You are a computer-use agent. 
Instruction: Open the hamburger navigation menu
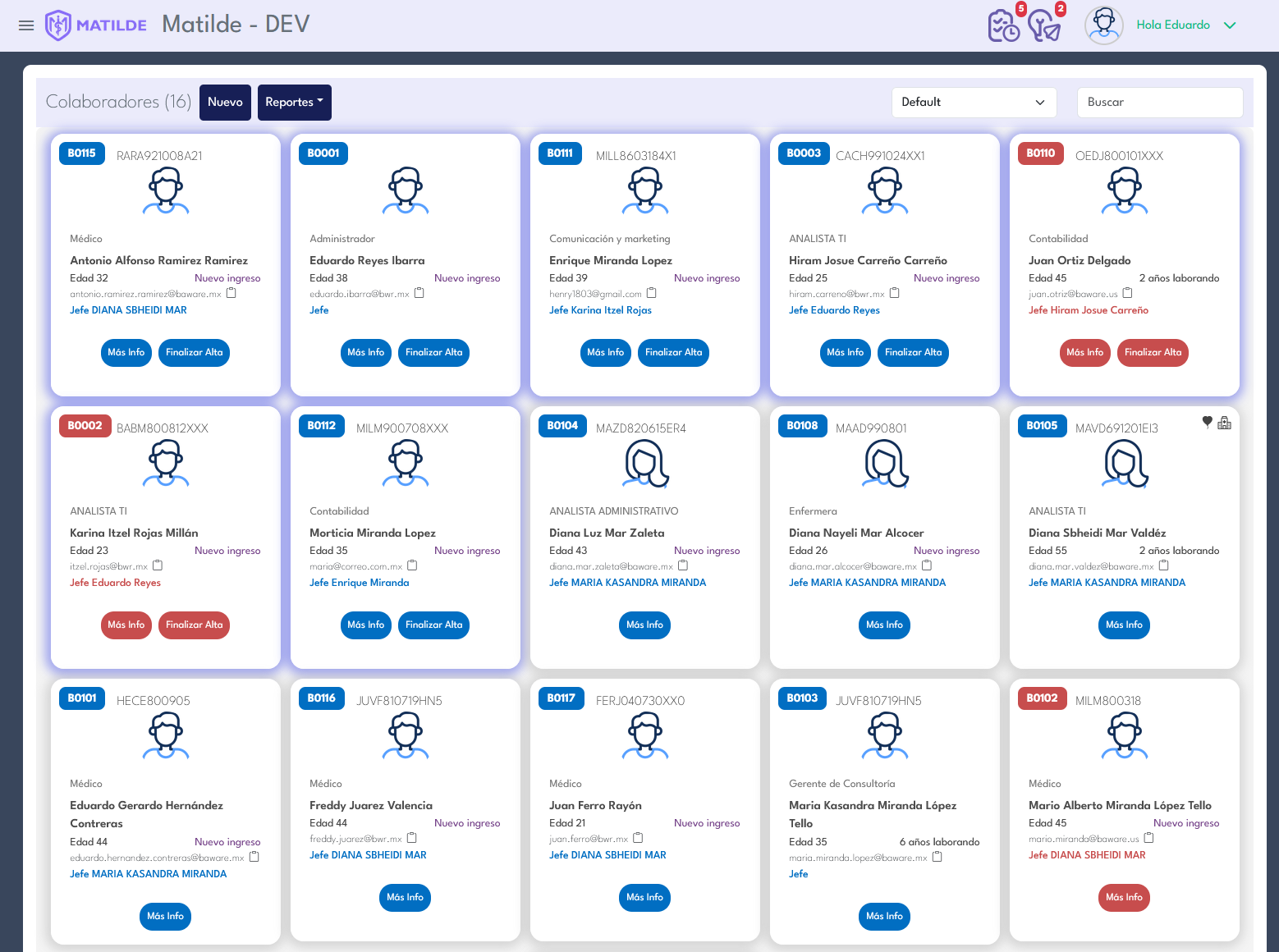[x=26, y=25]
